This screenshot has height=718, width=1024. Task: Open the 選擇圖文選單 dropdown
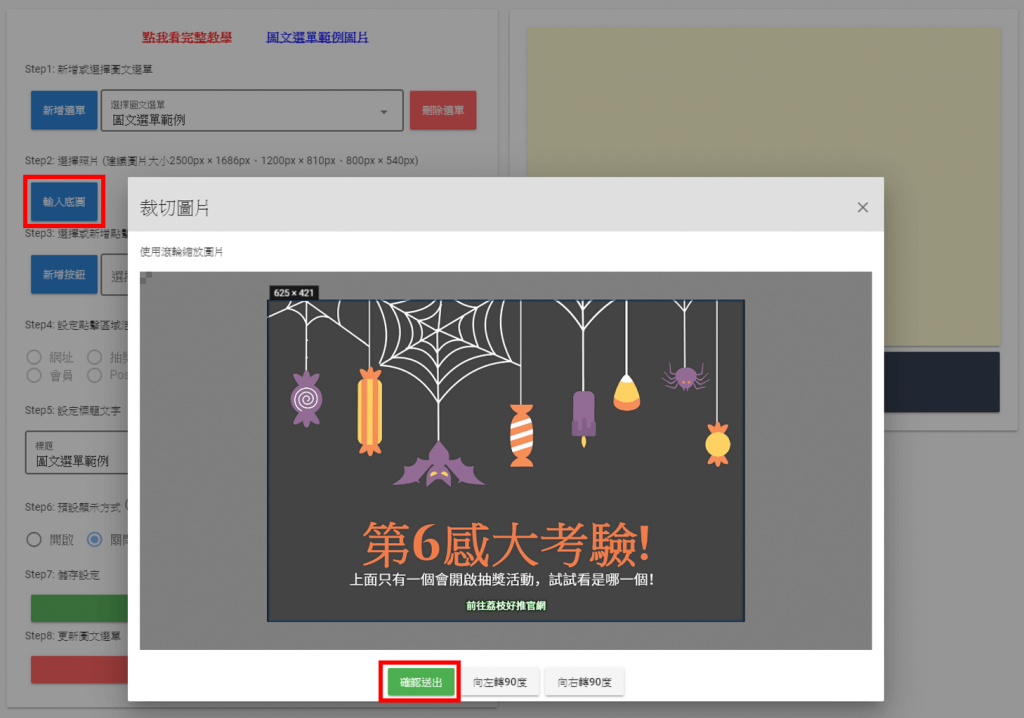click(251, 110)
